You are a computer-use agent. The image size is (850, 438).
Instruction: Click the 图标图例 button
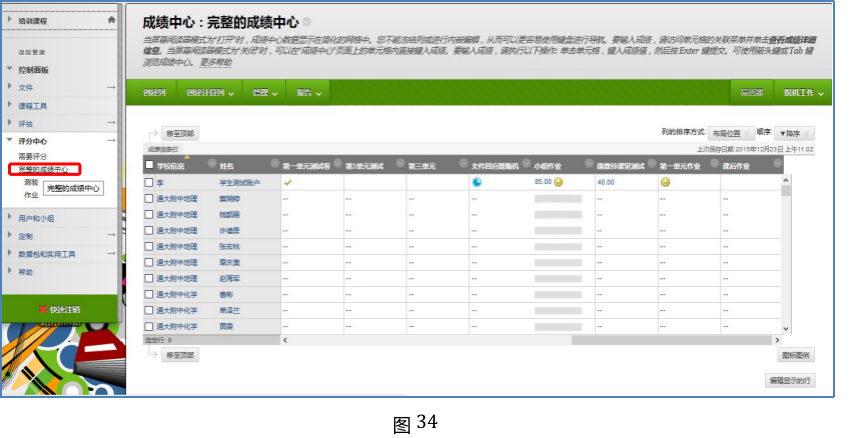[796, 355]
